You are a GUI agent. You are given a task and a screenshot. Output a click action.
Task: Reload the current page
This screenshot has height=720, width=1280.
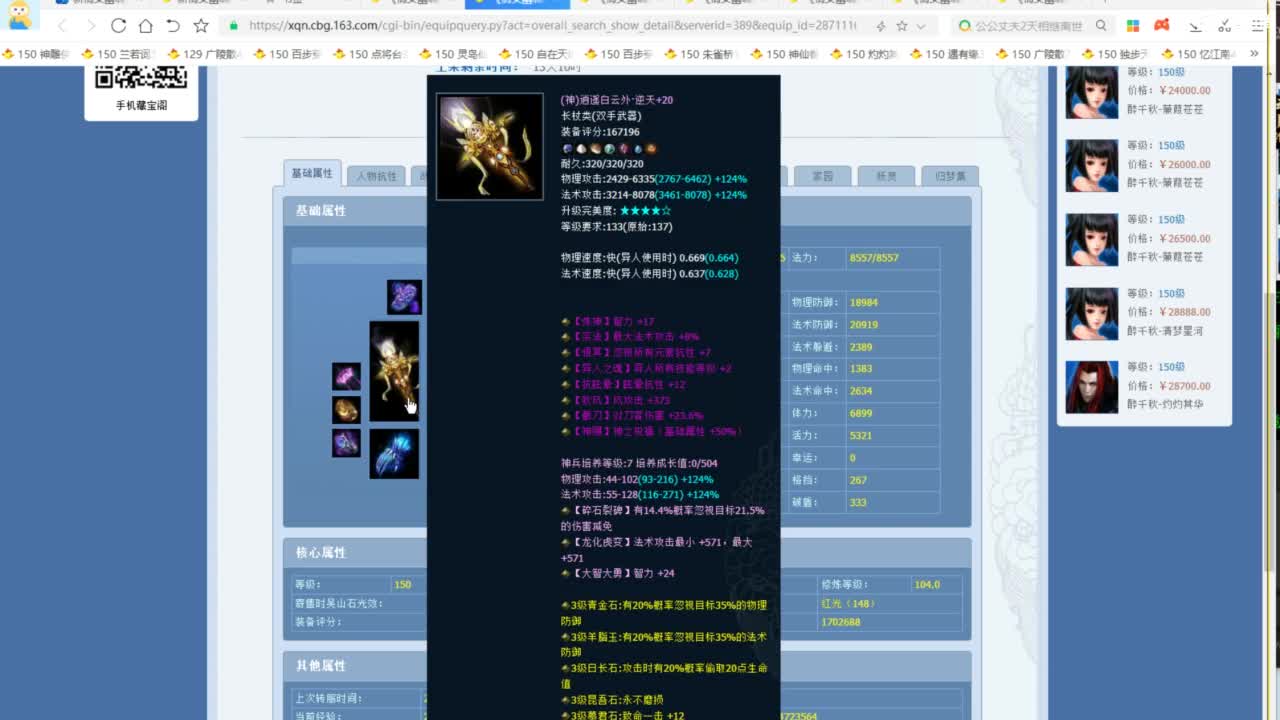118,26
